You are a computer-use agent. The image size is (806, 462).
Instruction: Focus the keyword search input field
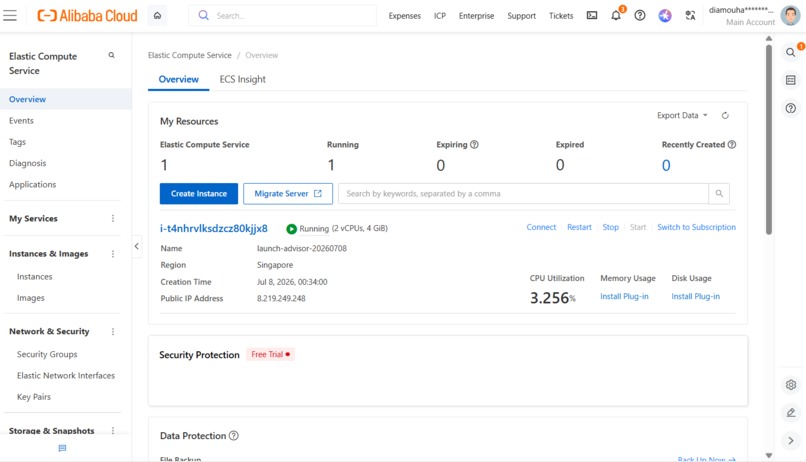click(523, 194)
